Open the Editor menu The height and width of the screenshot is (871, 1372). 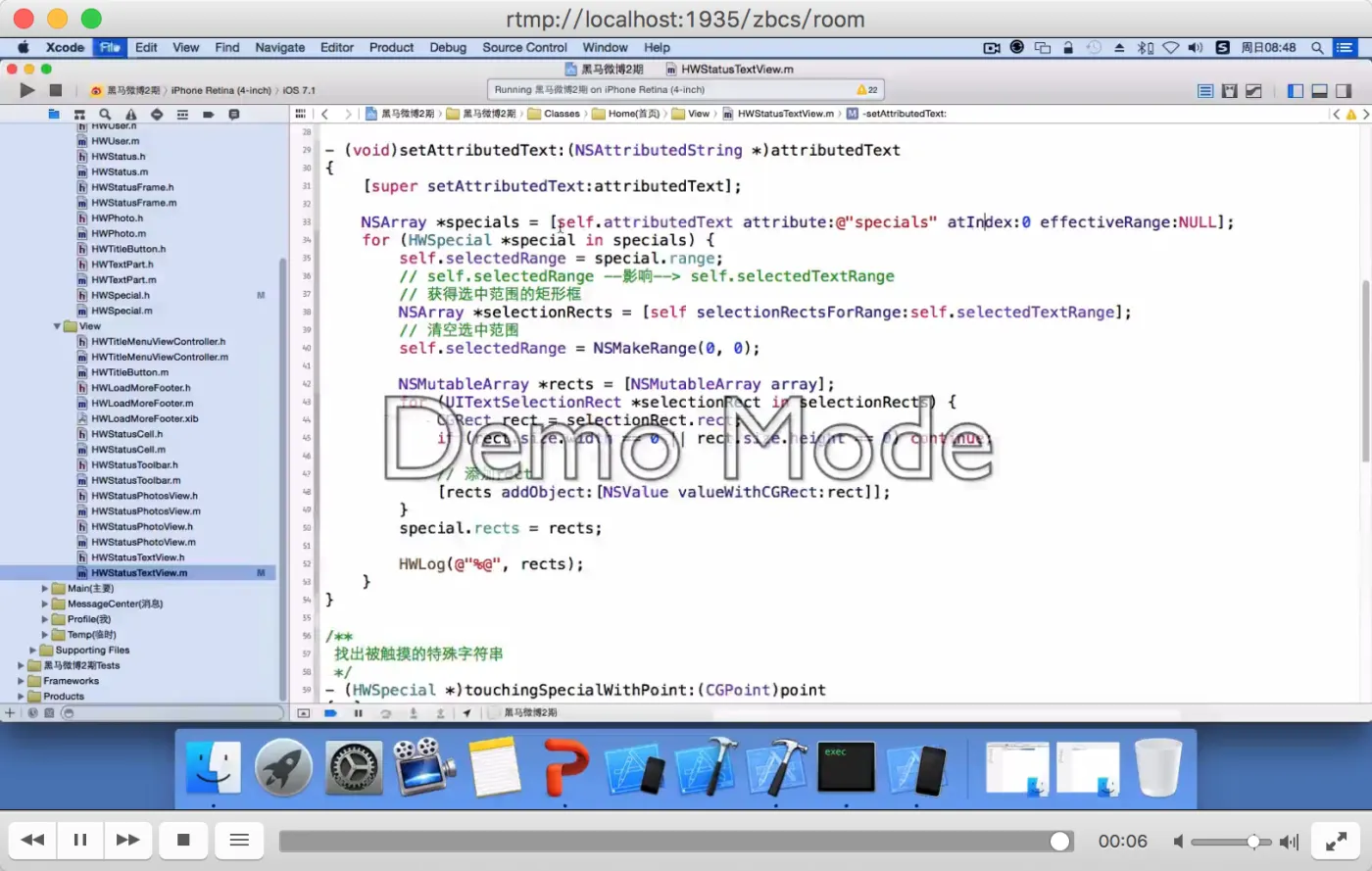(x=336, y=47)
